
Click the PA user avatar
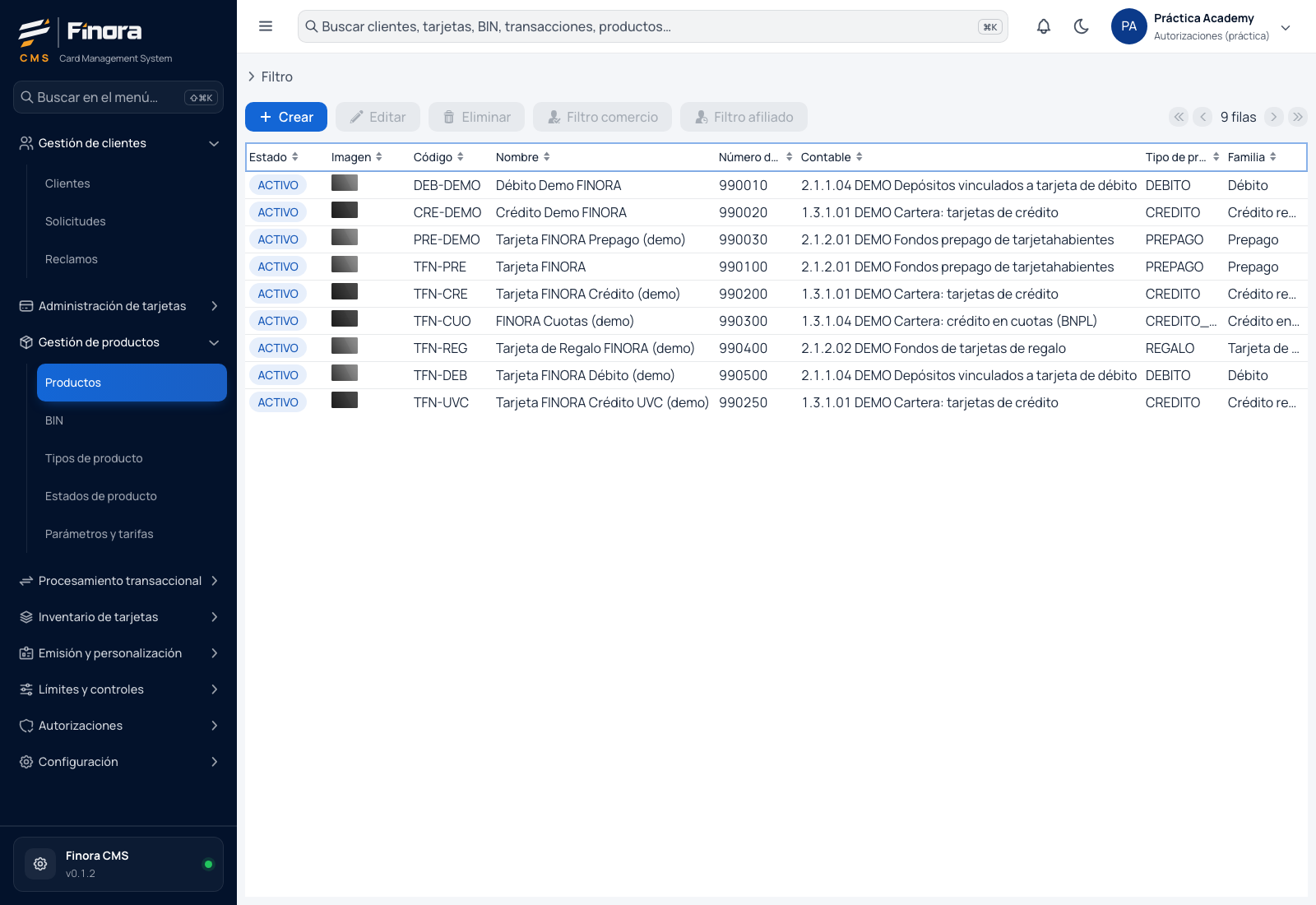coord(1128,26)
